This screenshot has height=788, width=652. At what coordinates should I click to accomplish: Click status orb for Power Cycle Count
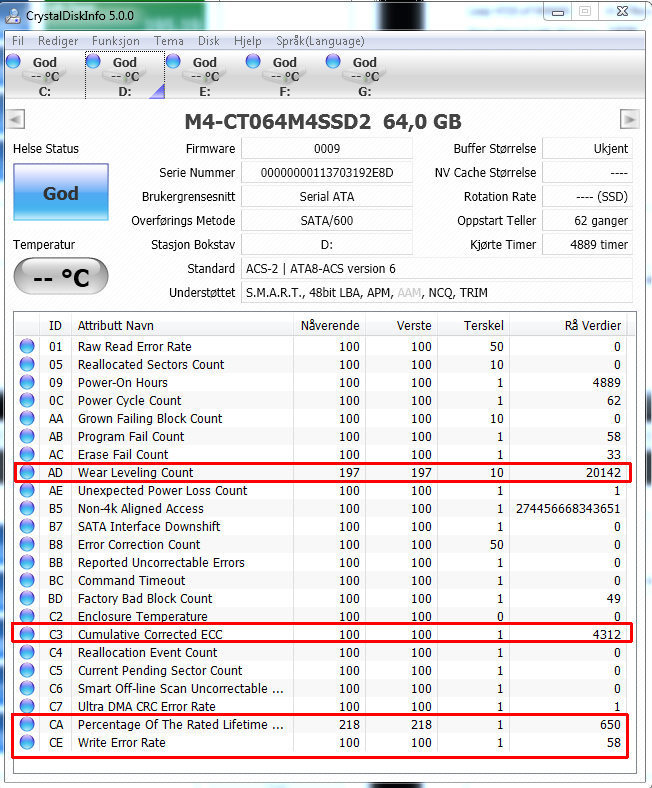click(27, 400)
